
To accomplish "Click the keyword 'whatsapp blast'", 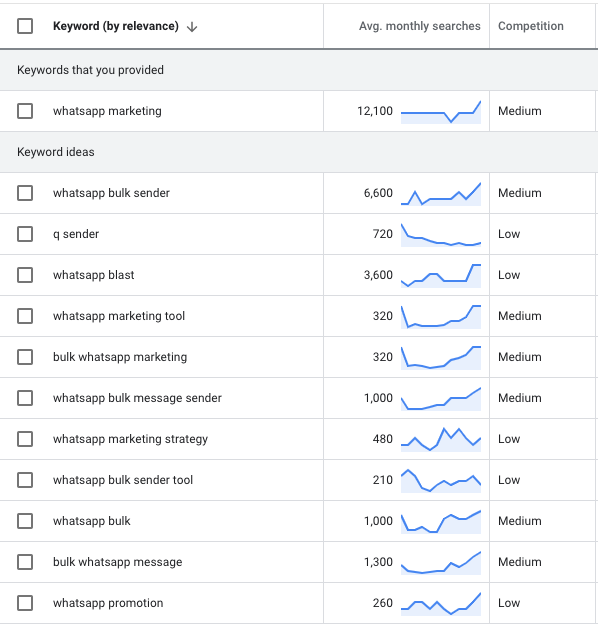I will (x=93, y=275).
